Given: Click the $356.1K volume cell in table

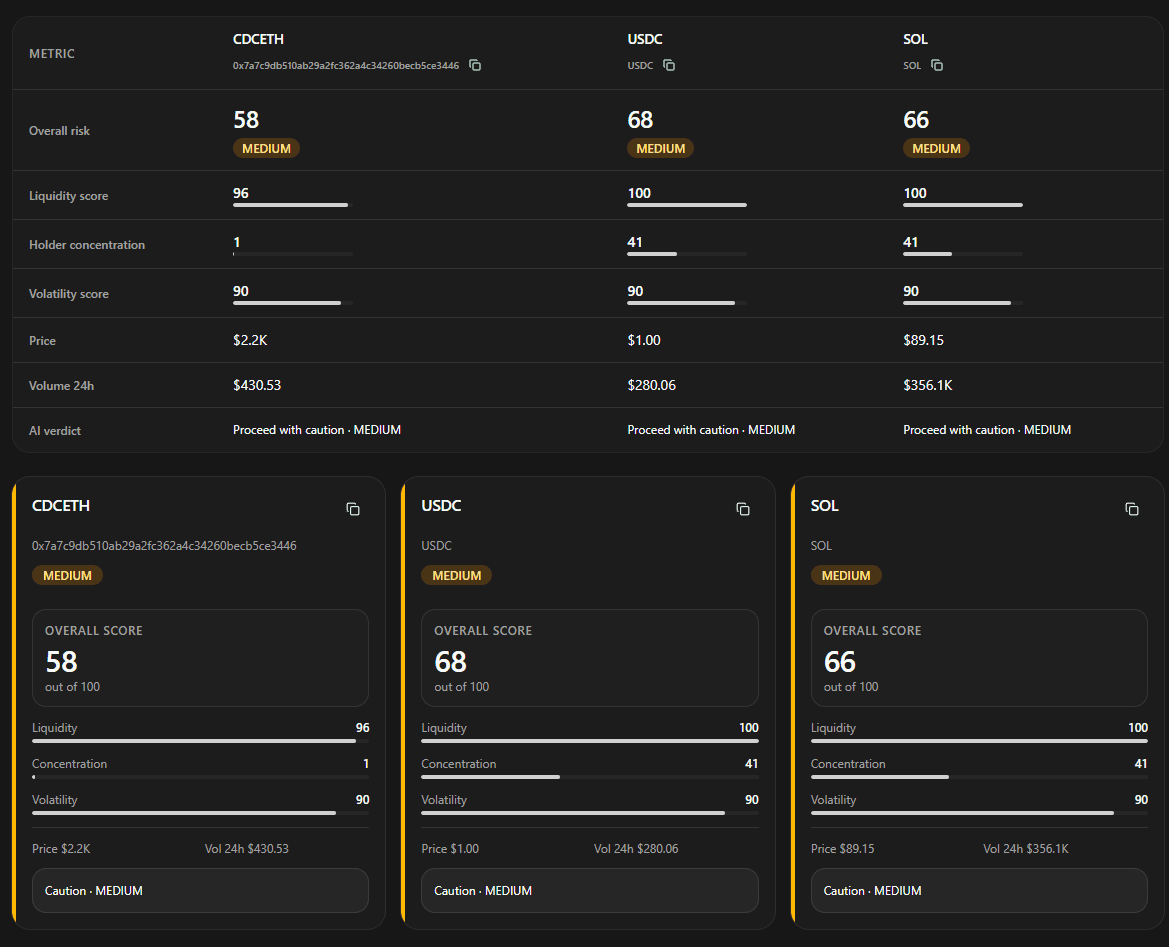Looking at the screenshot, I should (928, 386).
